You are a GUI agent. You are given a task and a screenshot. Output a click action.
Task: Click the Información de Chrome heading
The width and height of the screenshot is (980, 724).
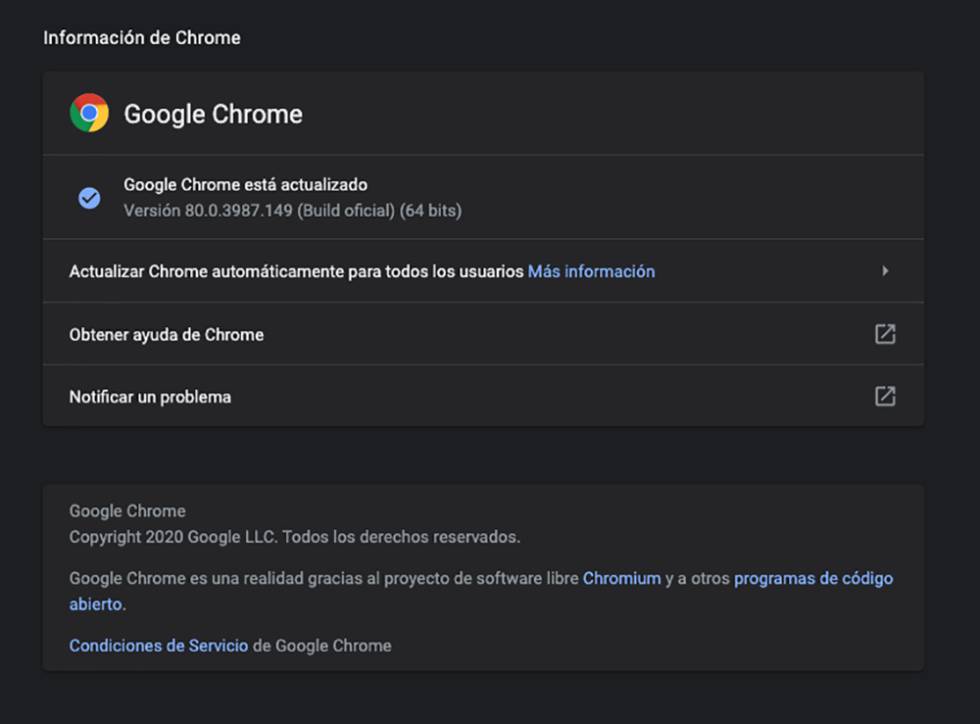tap(142, 38)
